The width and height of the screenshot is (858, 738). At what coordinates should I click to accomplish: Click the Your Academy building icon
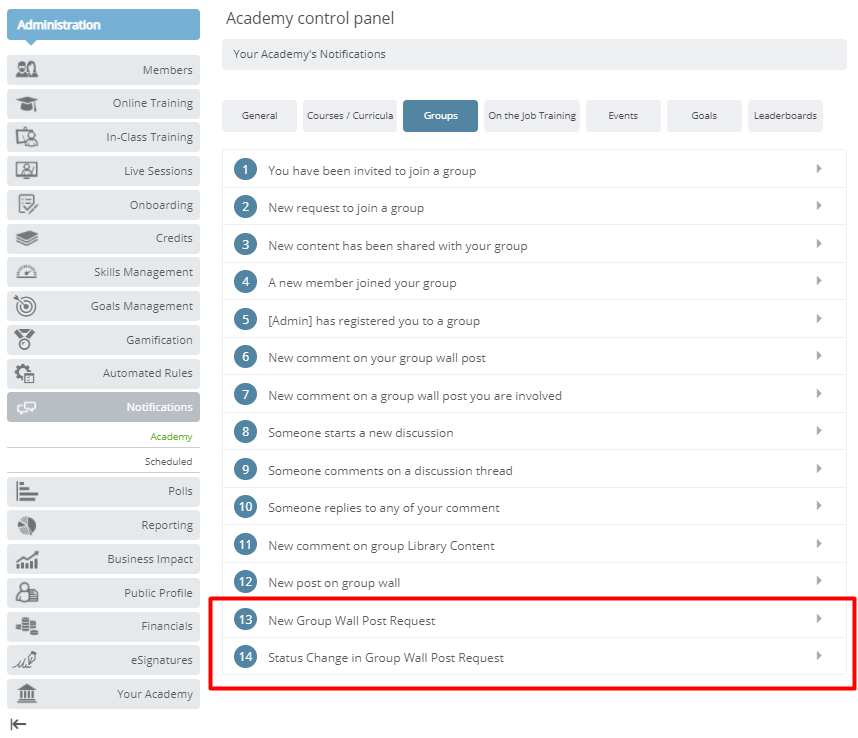[27, 694]
